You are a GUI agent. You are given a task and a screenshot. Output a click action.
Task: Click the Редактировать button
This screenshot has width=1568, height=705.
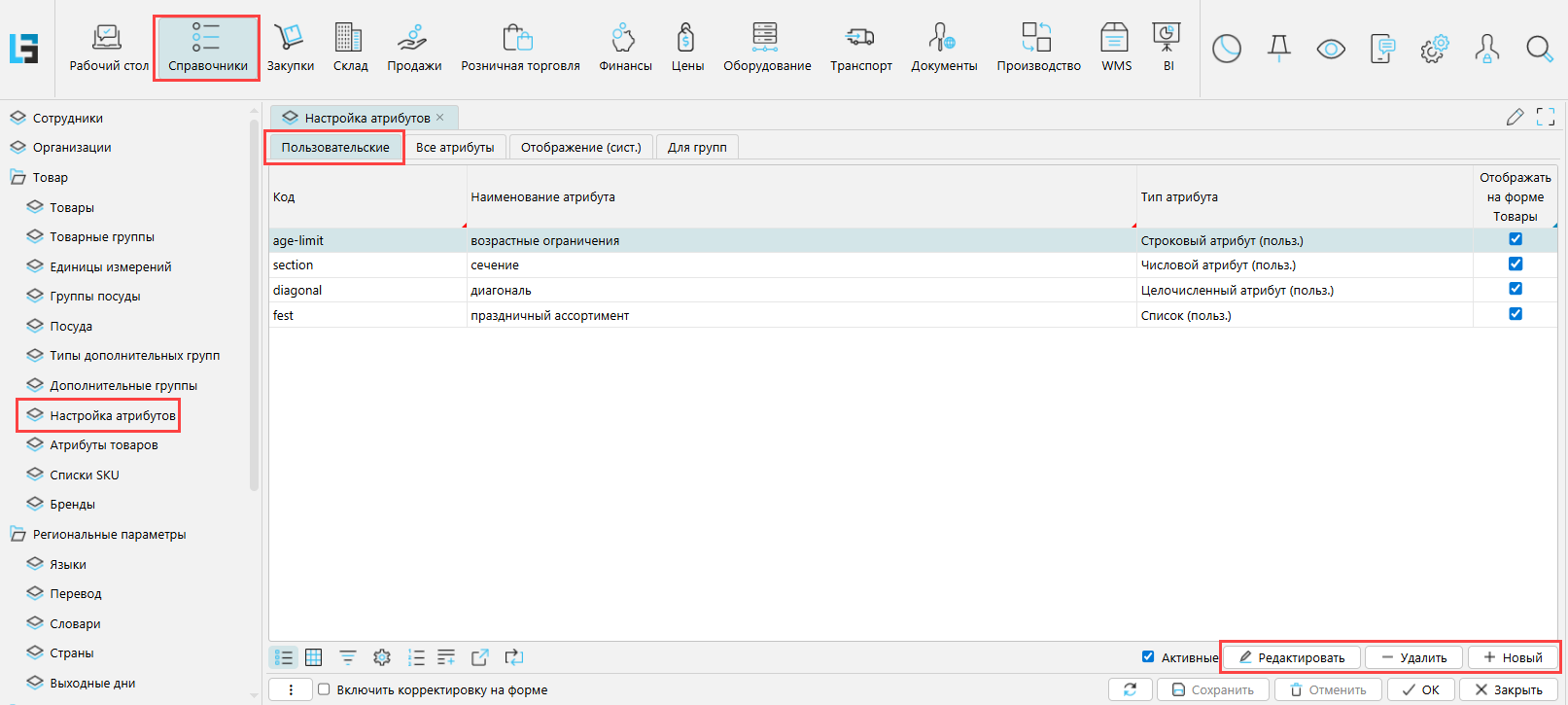(1291, 658)
